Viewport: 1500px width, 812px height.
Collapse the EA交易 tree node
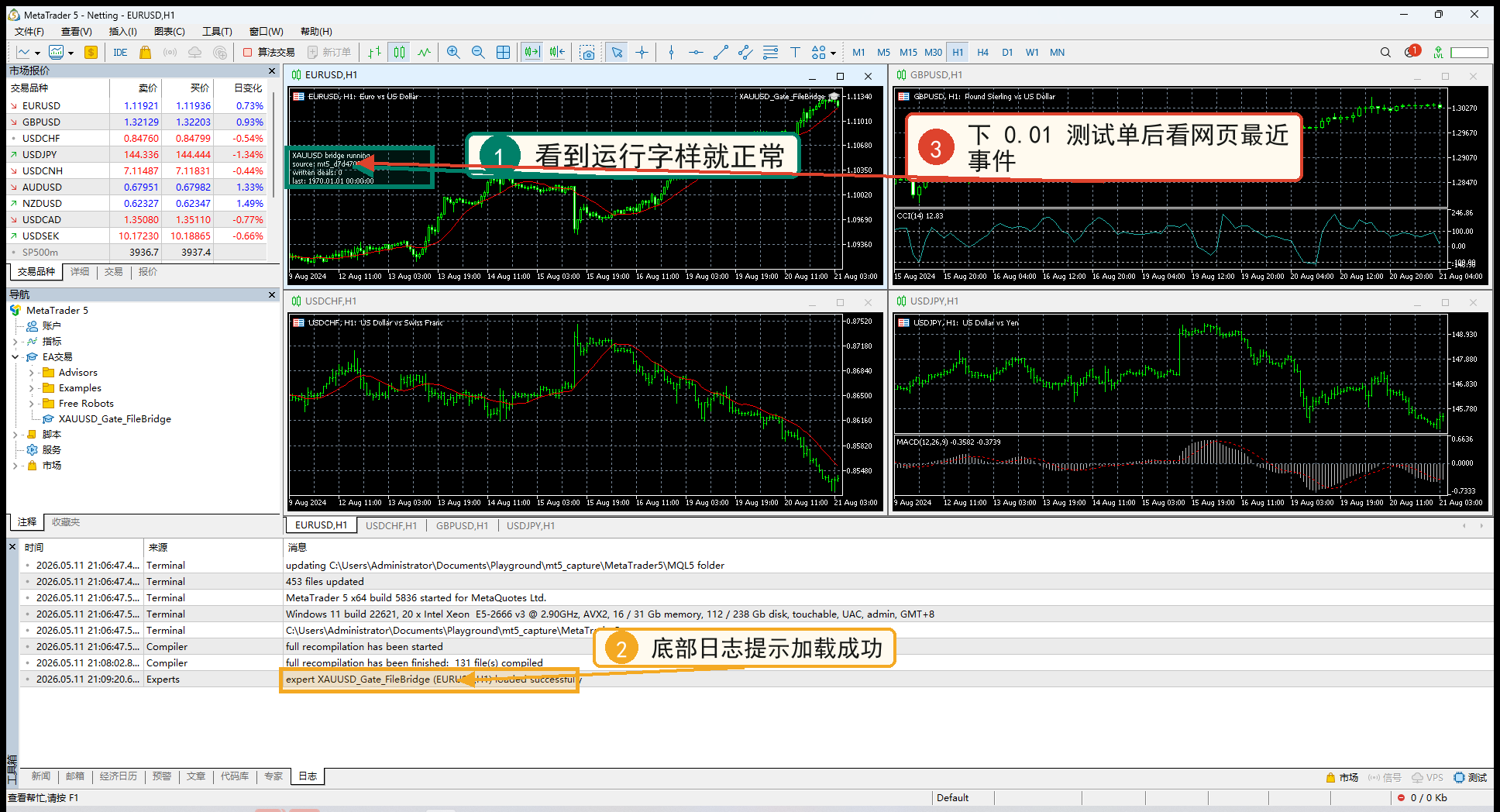[x=15, y=357]
